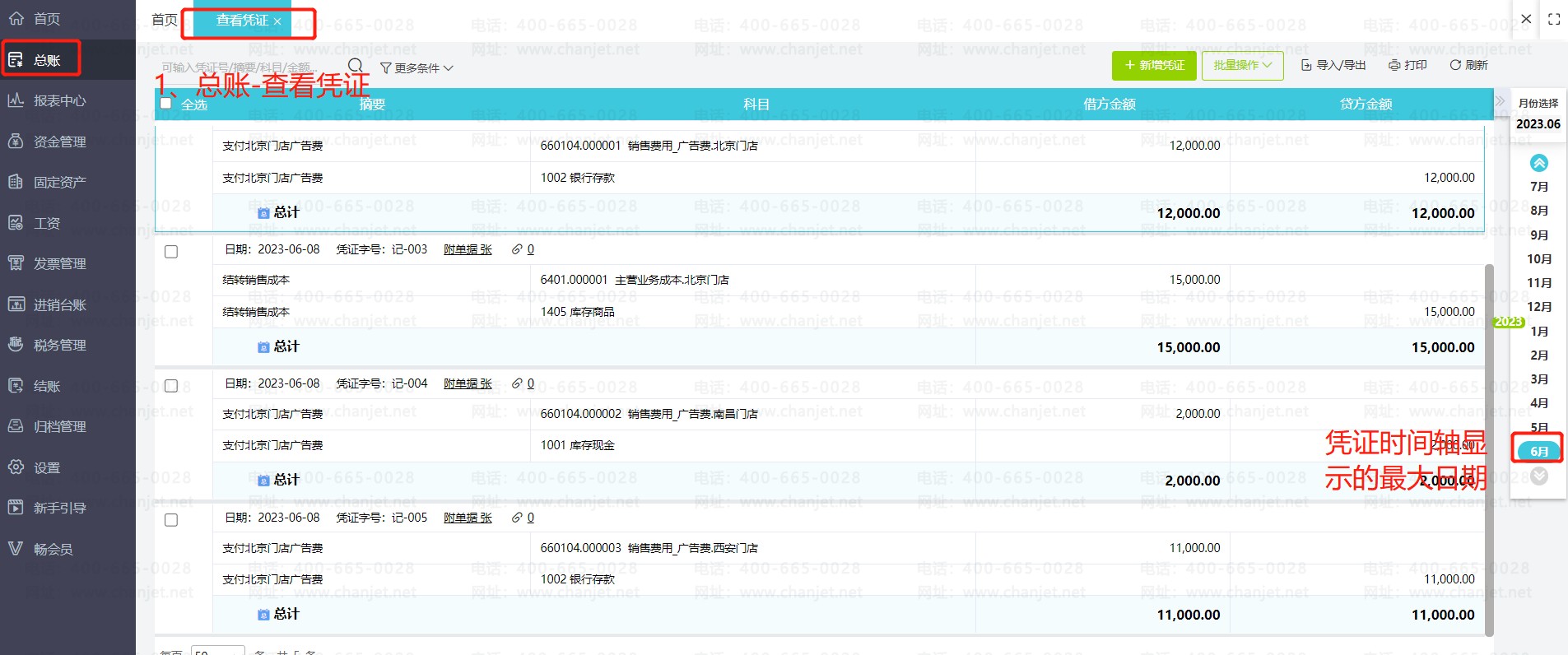Open the 批量操作 dropdown

(1242, 65)
